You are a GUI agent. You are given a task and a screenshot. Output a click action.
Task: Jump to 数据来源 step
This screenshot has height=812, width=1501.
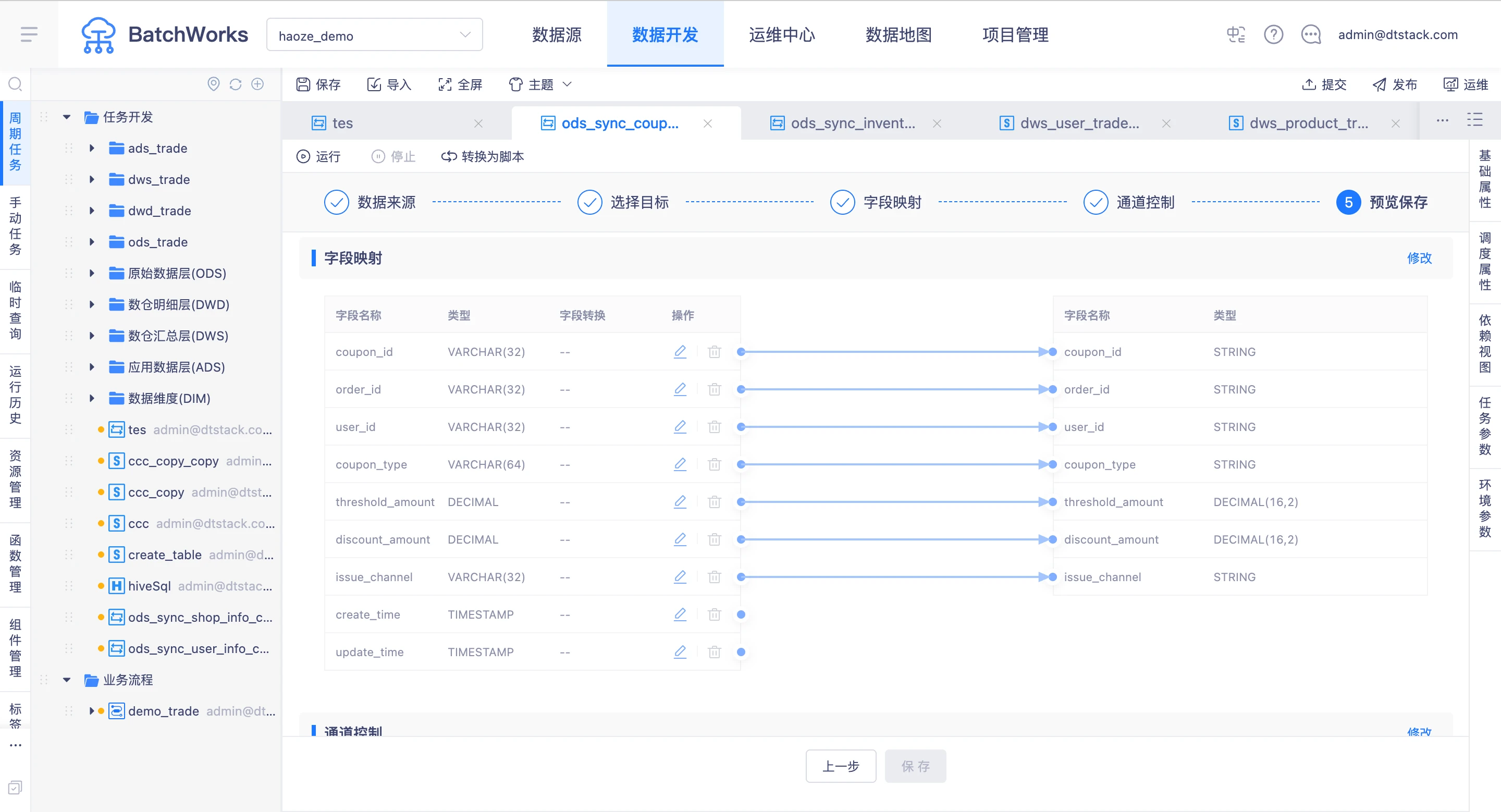coord(370,202)
